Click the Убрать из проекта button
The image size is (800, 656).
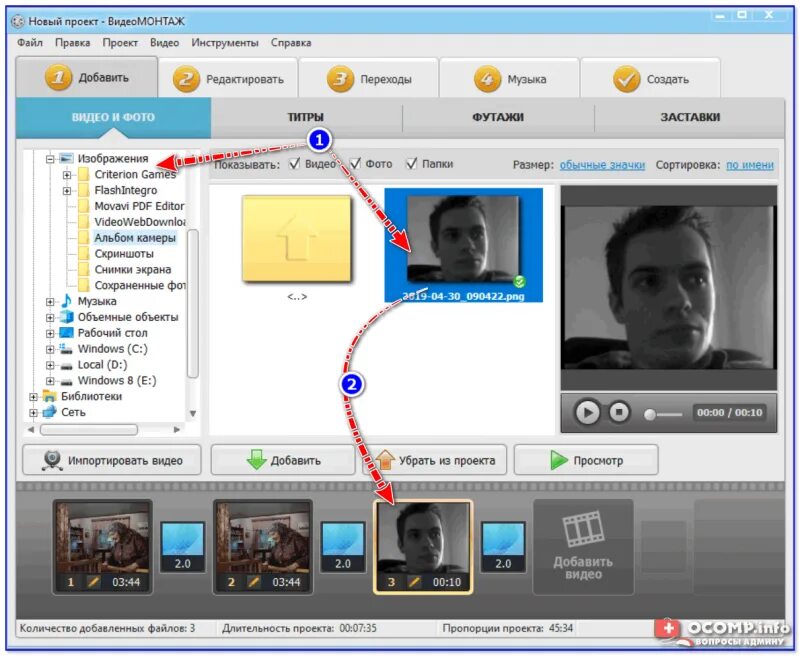tap(435, 460)
